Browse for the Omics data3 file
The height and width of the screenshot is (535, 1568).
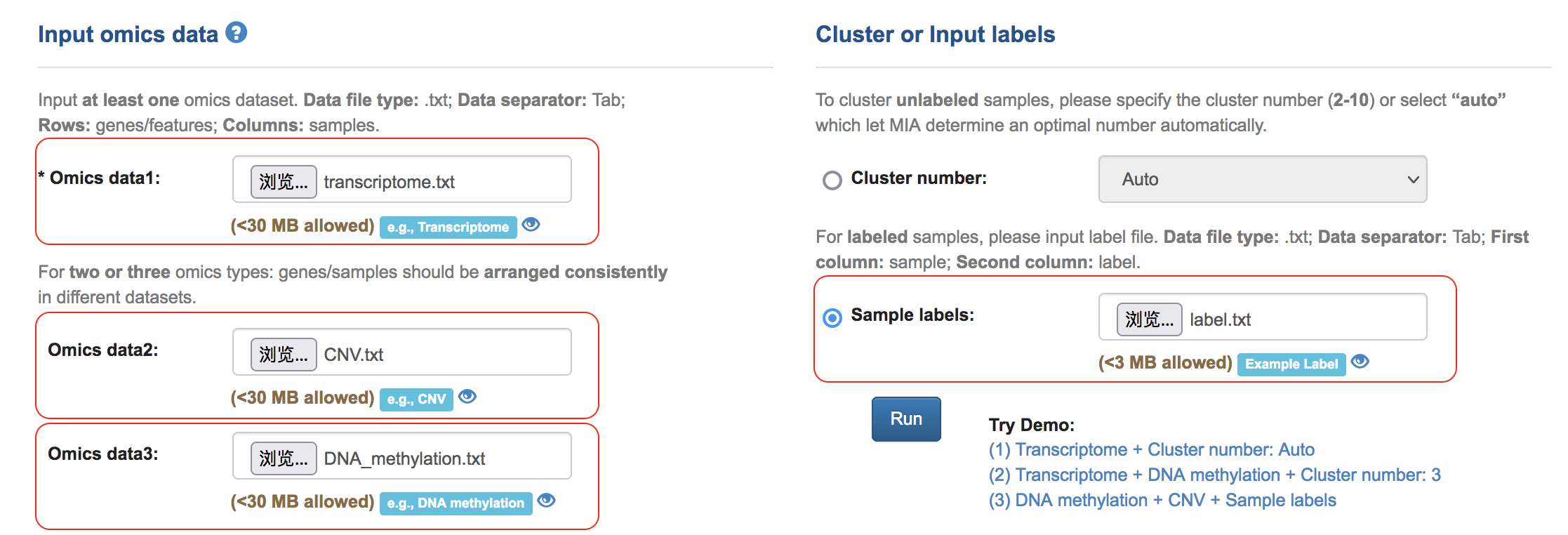click(x=284, y=458)
